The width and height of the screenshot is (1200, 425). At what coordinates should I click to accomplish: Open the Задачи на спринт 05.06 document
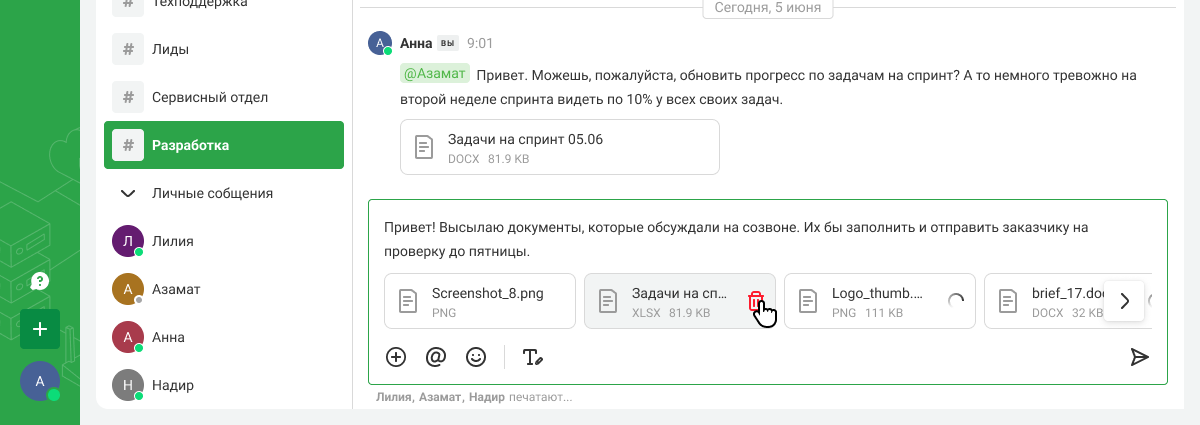coord(560,147)
